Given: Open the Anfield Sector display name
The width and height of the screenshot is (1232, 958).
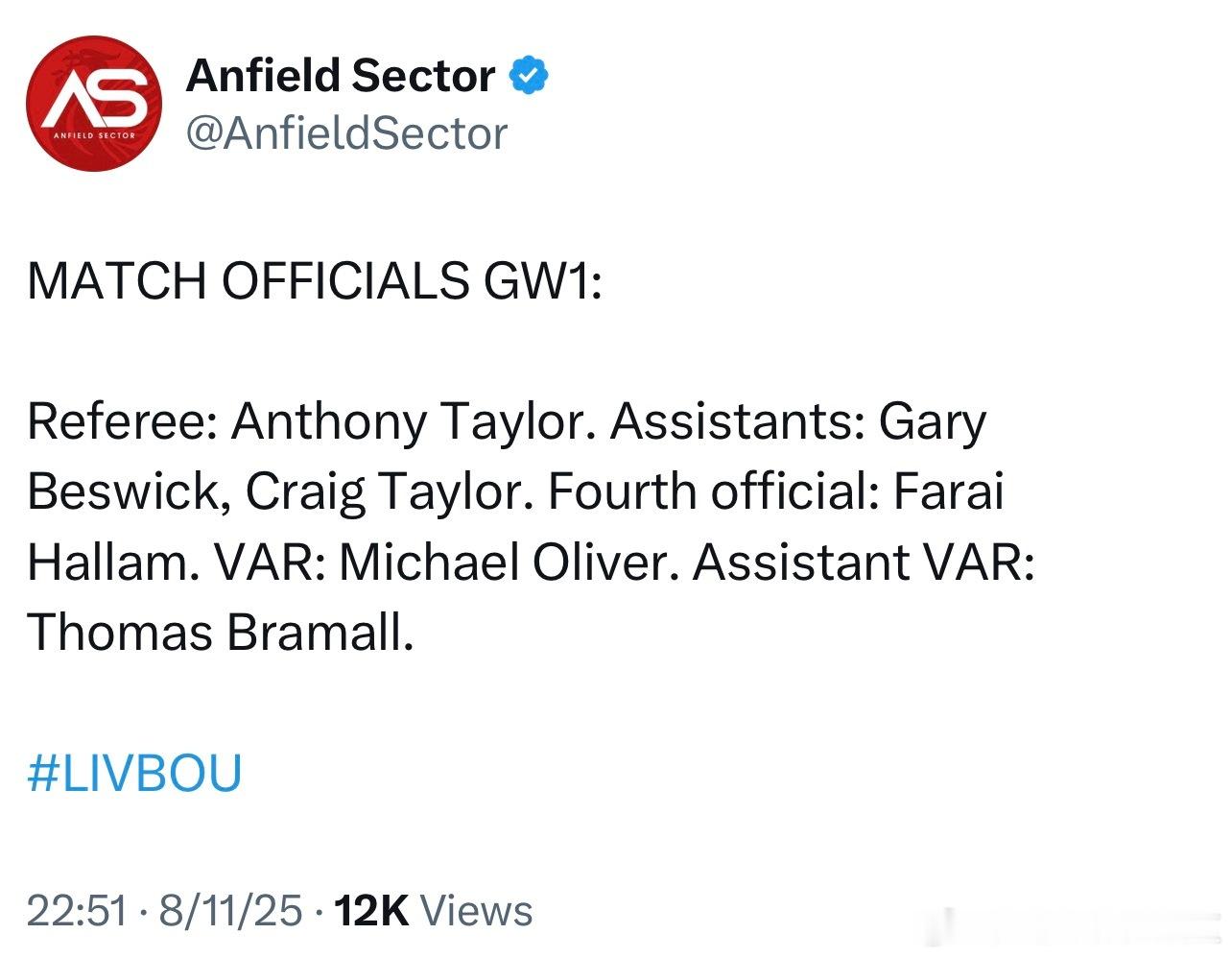Looking at the screenshot, I should tap(341, 76).
